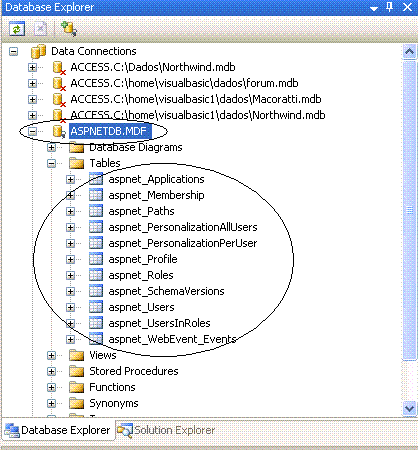Select the aspnet_Roles table name

tap(141, 276)
